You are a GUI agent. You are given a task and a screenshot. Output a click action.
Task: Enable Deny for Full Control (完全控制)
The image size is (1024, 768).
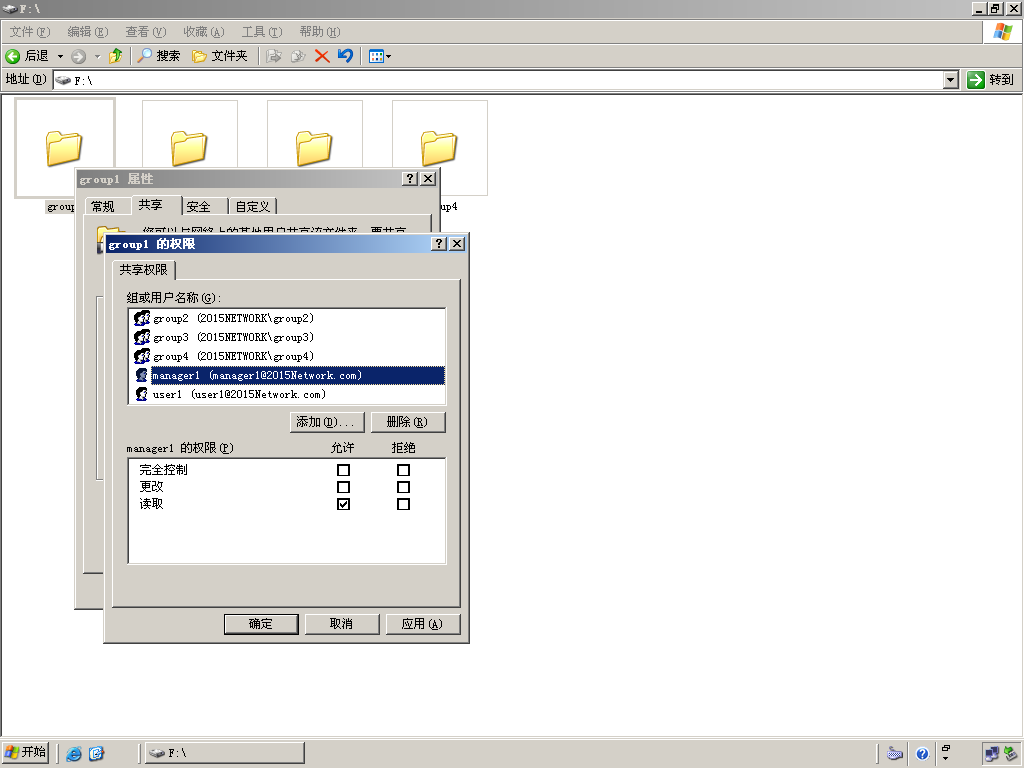[404, 470]
